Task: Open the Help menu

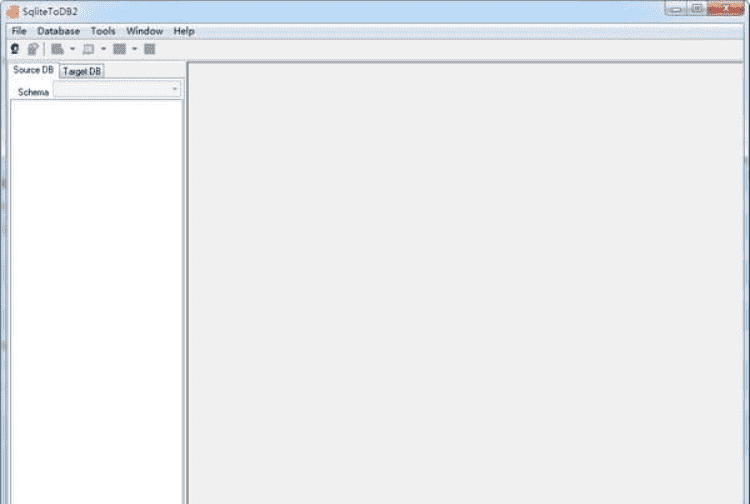Action: click(x=184, y=31)
